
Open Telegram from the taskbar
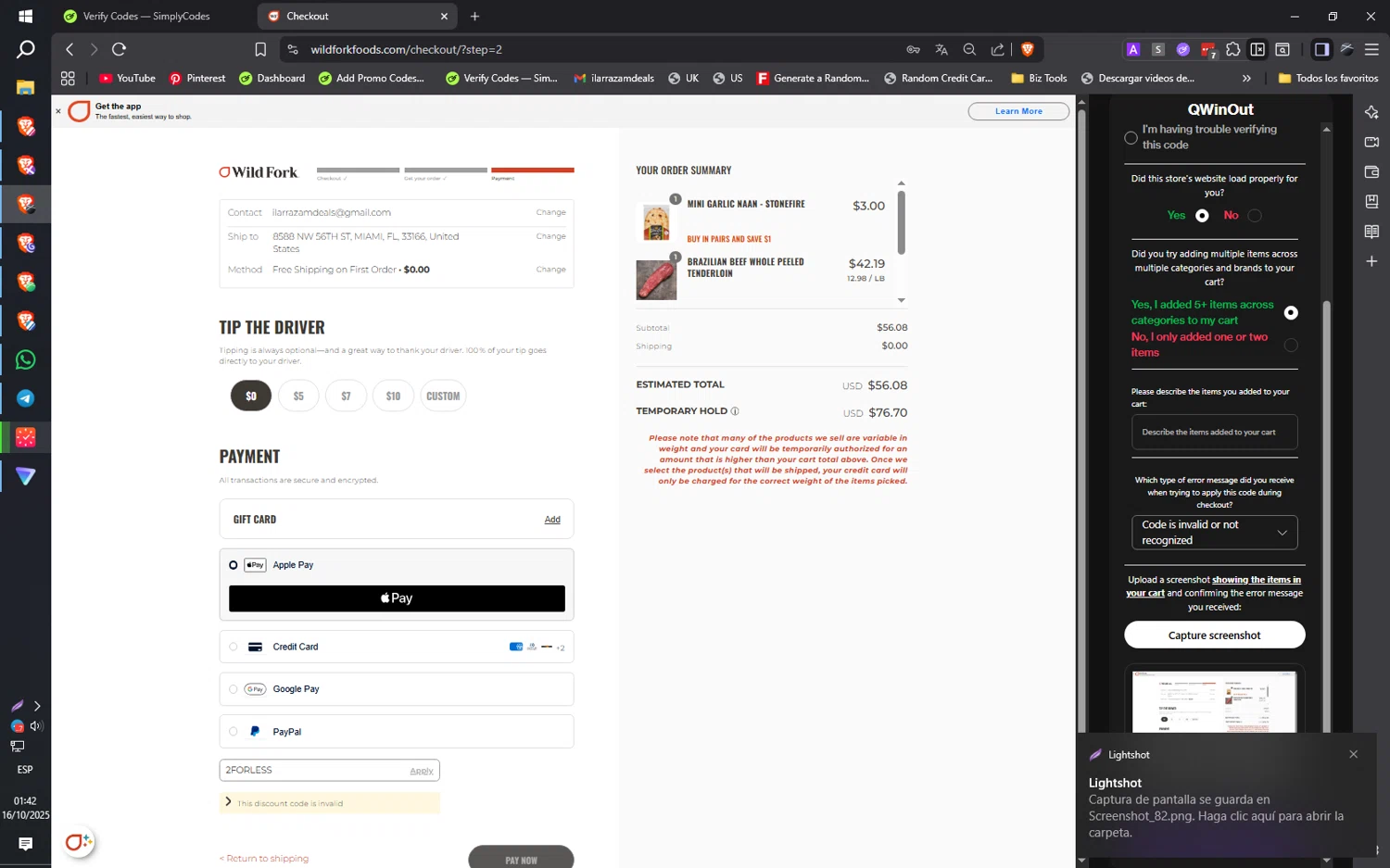[x=25, y=398]
